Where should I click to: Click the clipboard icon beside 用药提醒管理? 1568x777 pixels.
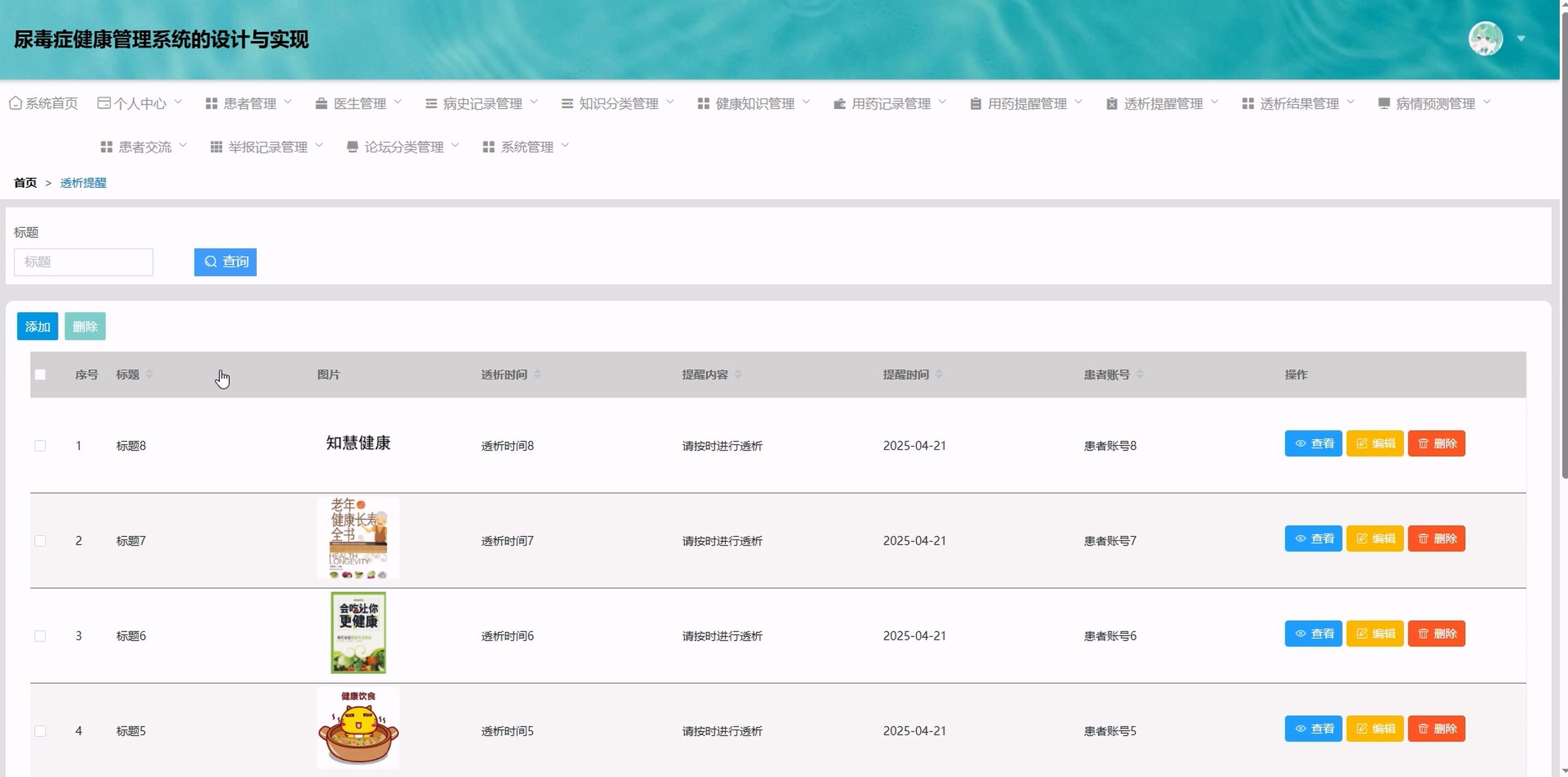(x=975, y=103)
